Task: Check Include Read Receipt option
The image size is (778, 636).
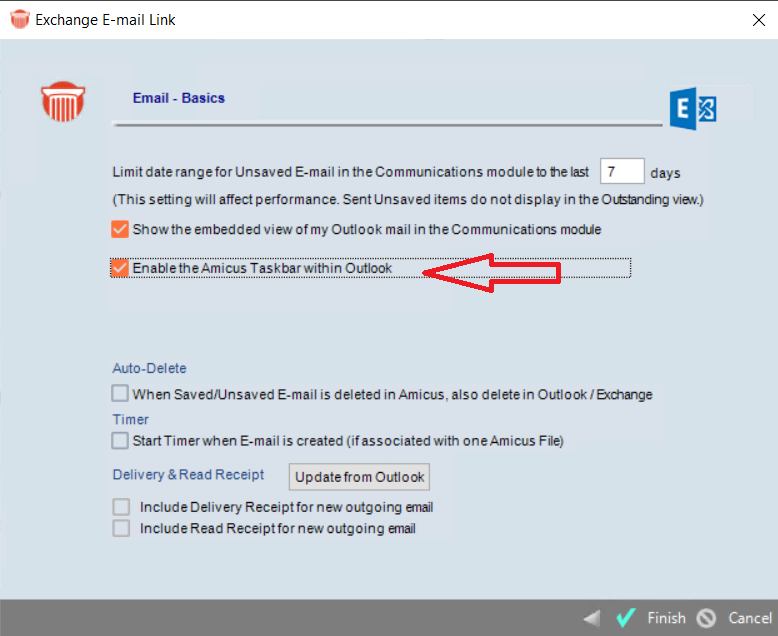Action: (121, 528)
